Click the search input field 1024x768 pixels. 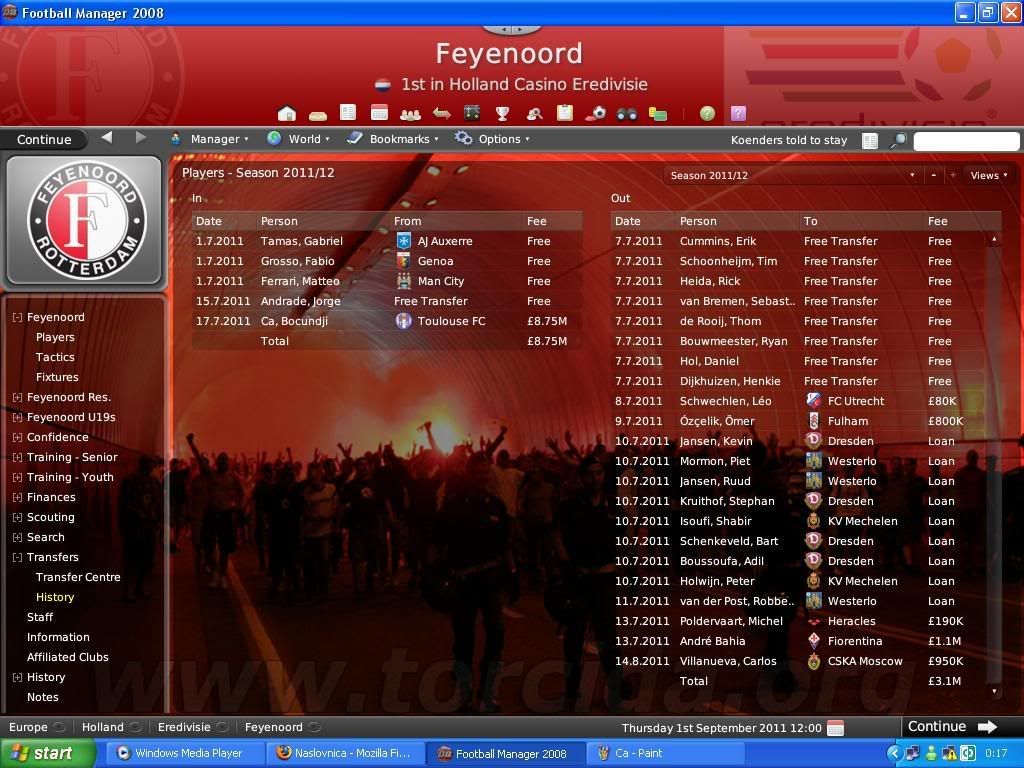pos(966,140)
